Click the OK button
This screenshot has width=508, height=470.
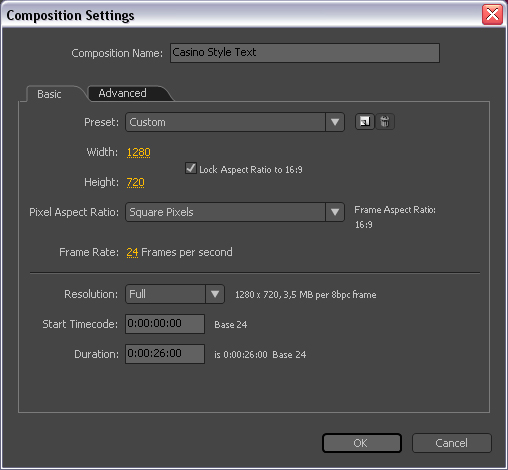[362, 443]
